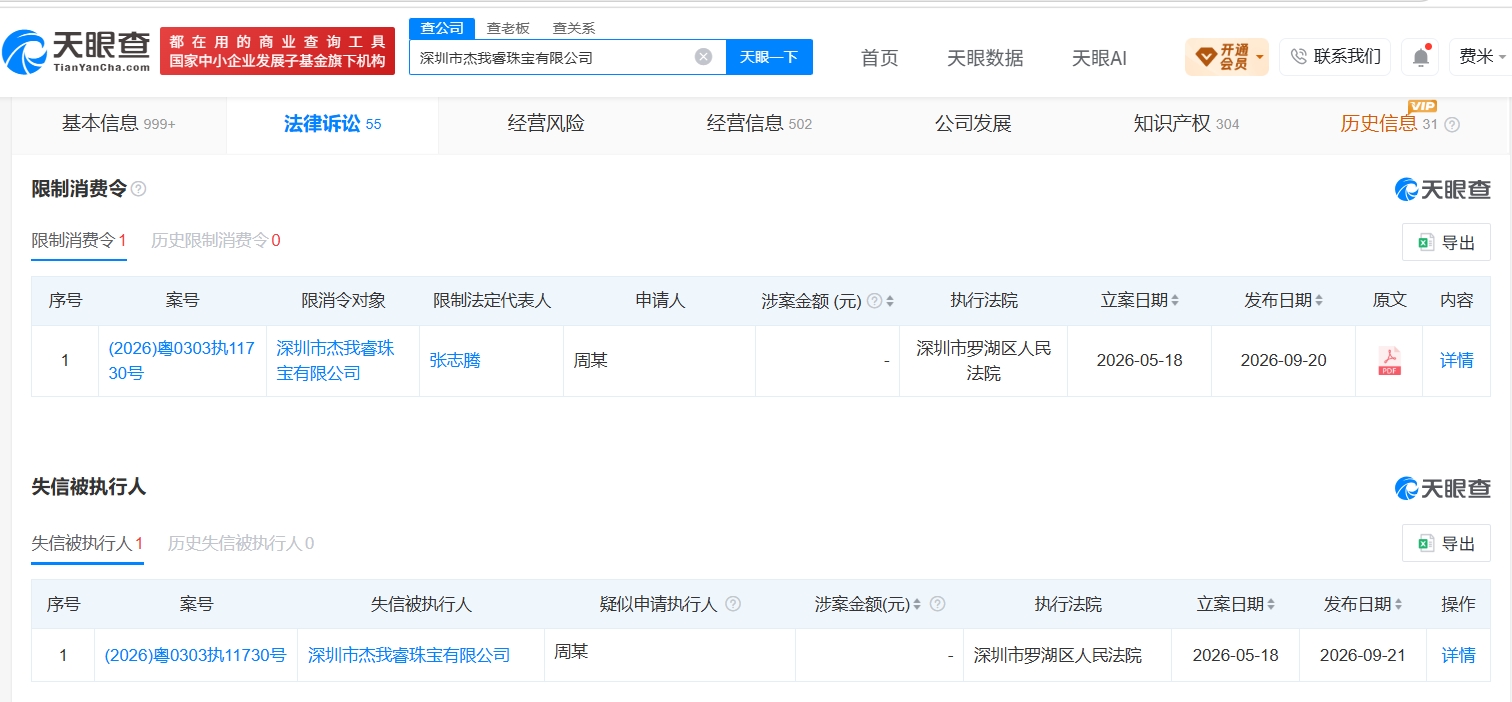Click help icon next to 历史信息 tab
Viewport: 1512px width, 702px height.
(x=1452, y=125)
